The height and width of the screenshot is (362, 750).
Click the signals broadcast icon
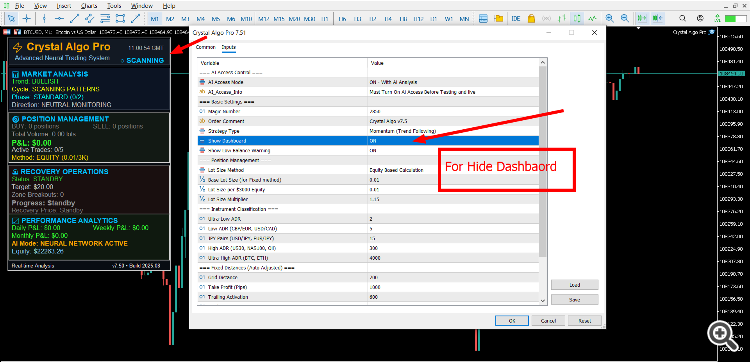tap(546, 19)
